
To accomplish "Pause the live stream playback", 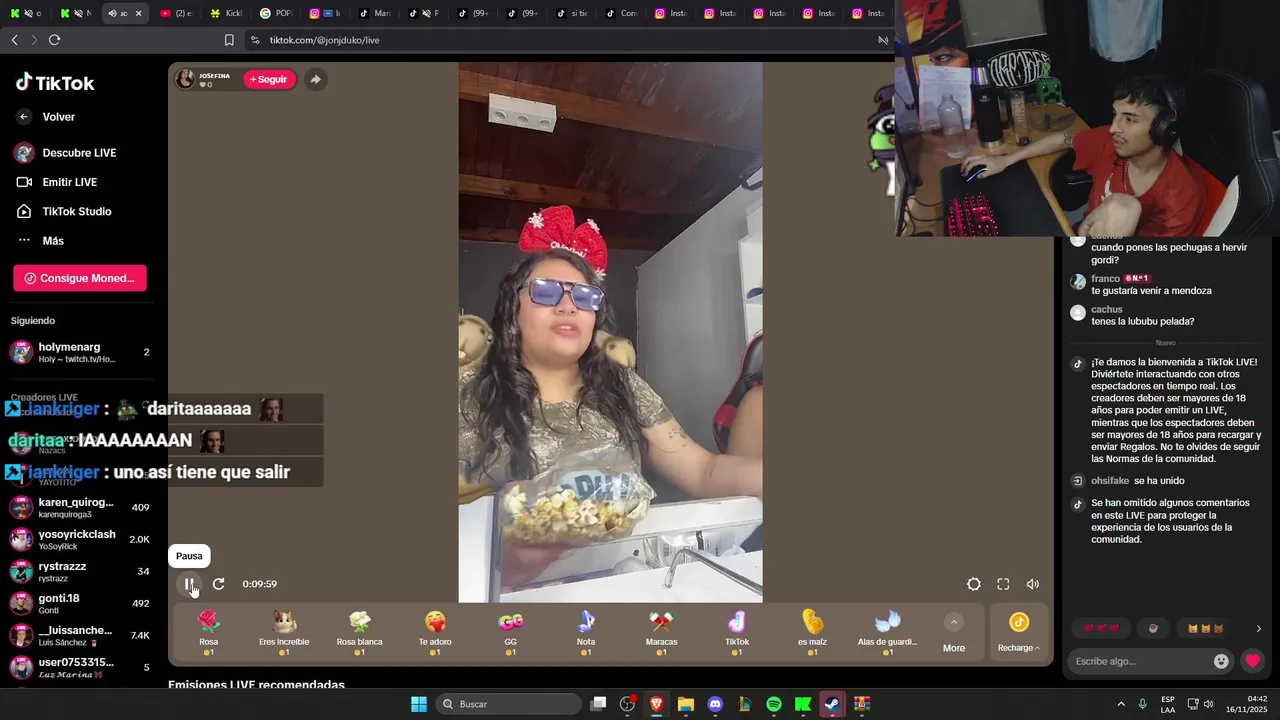I will coord(189,584).
